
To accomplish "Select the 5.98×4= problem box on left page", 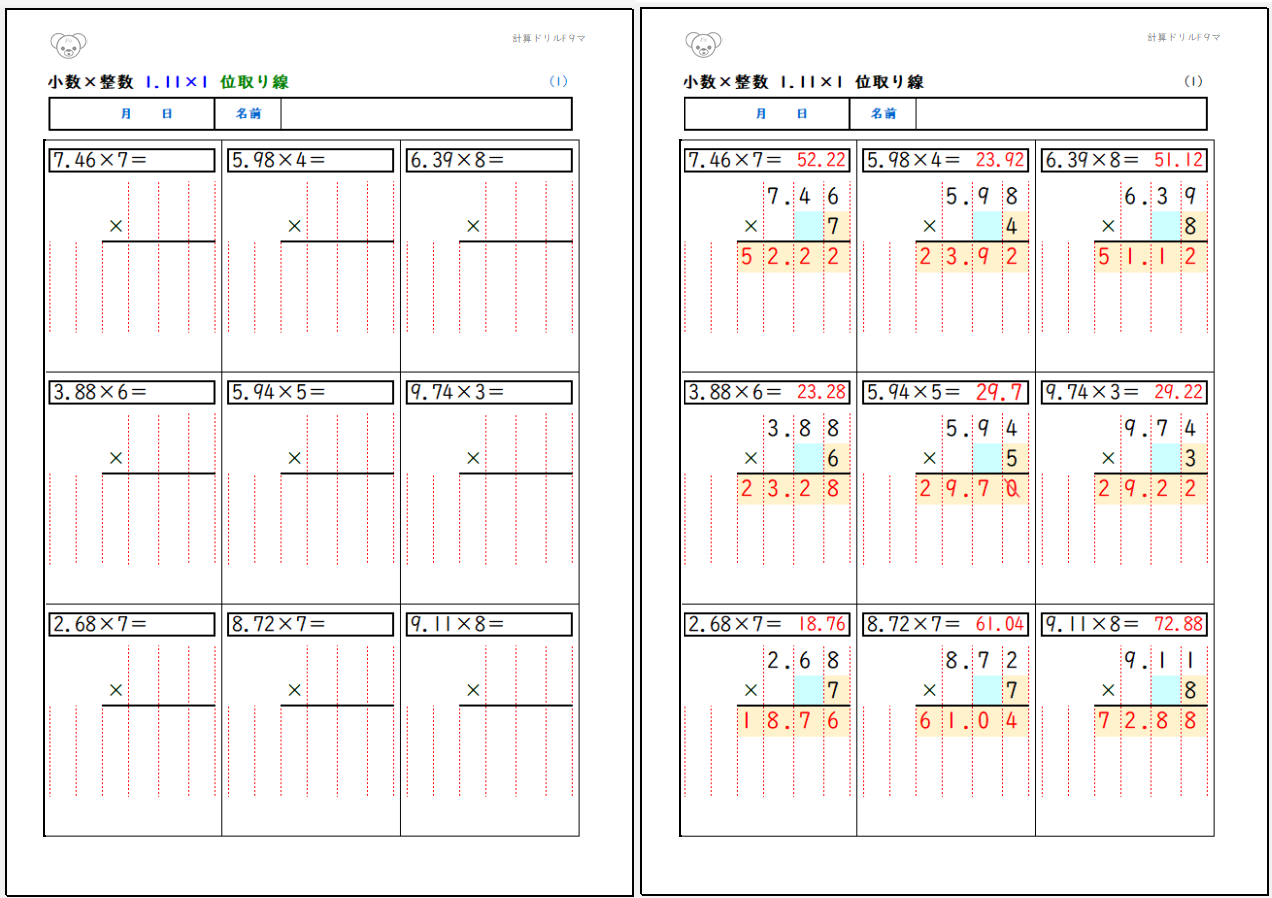I will coord(310,160).
